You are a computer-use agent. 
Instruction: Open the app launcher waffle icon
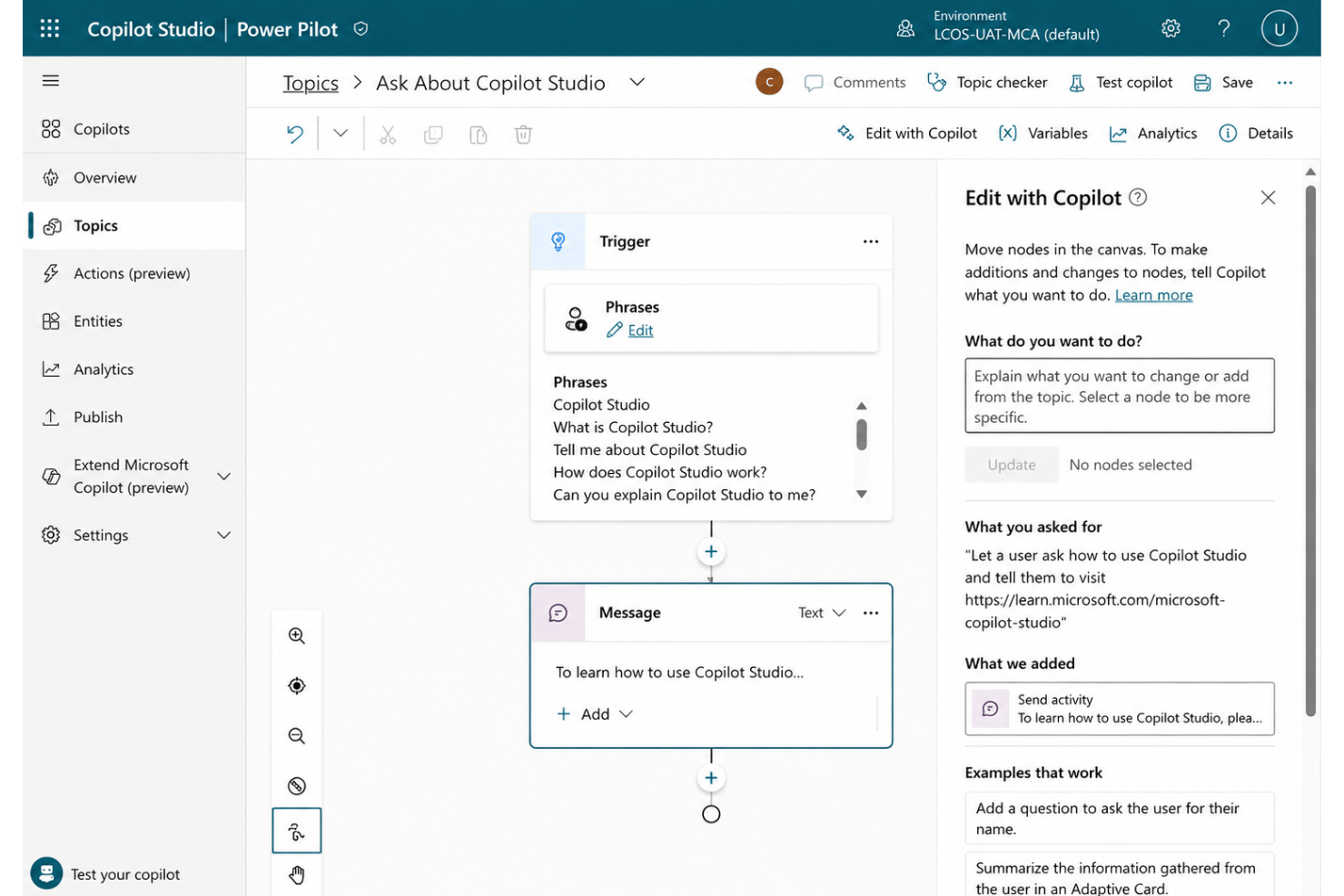coord(50,28)
